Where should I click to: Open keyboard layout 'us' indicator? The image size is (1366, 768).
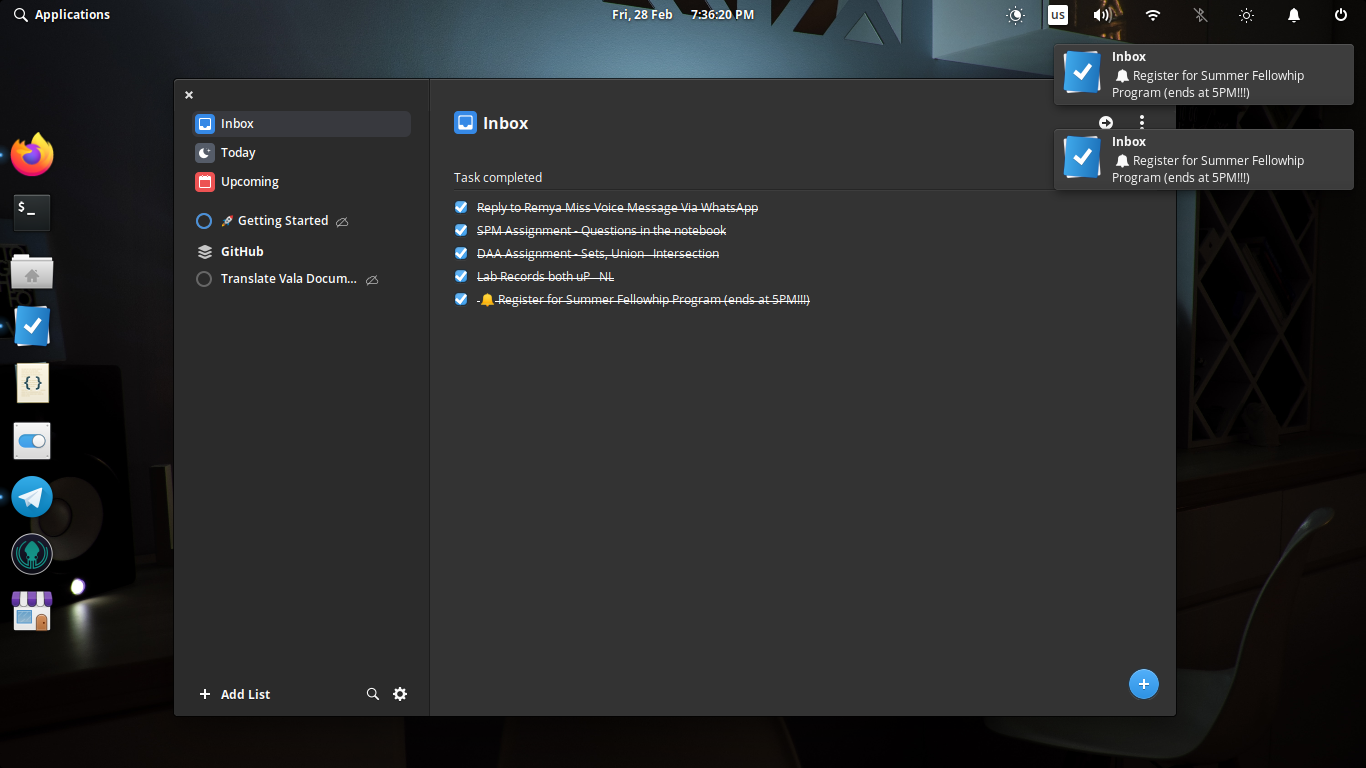[x=1058, y=15]
